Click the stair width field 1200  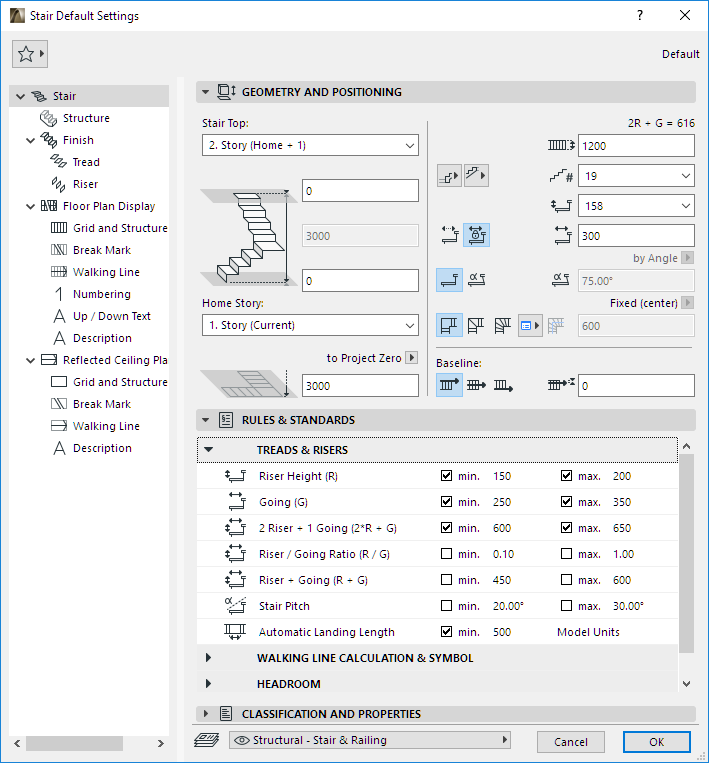click(636, 146)
